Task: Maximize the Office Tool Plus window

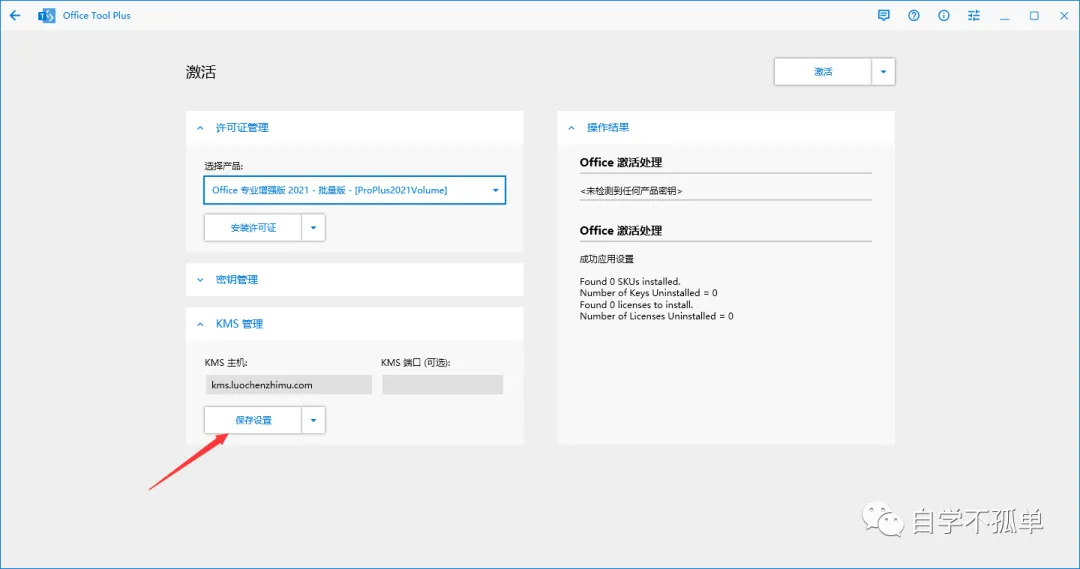Action: (x=1034, y=15)
